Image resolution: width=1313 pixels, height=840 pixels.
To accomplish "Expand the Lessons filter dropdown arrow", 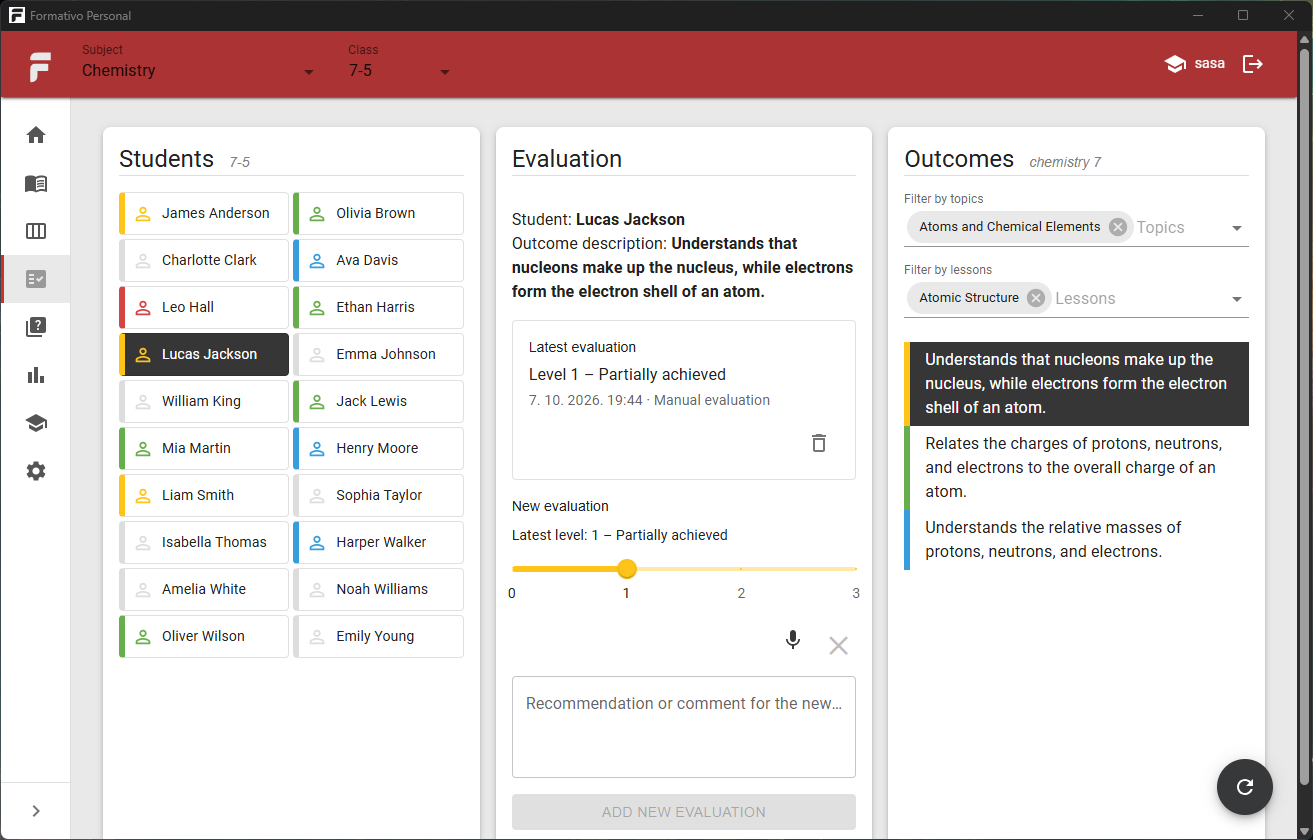I will point(1237,299).
